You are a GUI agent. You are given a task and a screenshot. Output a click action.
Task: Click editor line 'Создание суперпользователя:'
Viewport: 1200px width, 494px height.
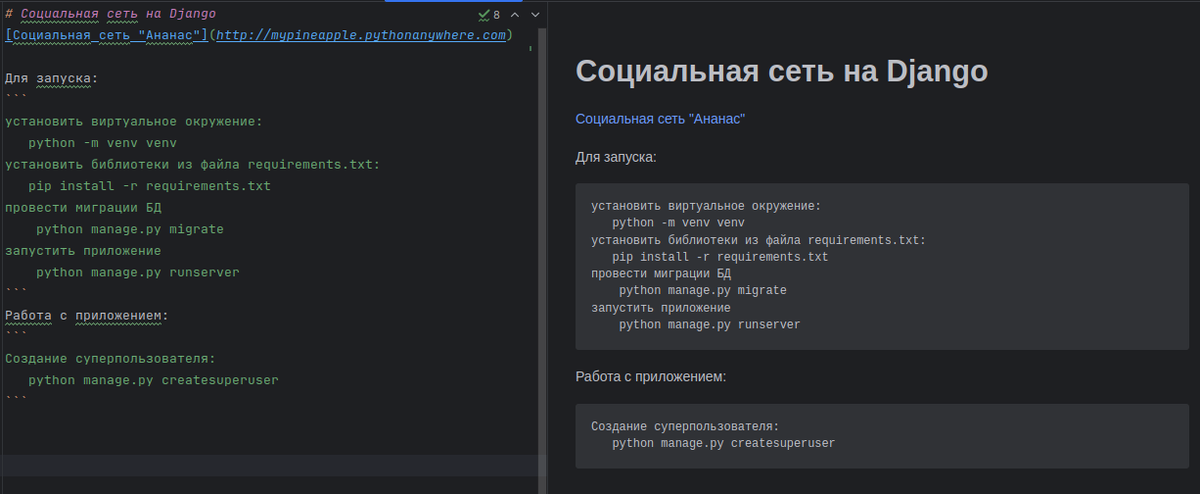(110, 358)
